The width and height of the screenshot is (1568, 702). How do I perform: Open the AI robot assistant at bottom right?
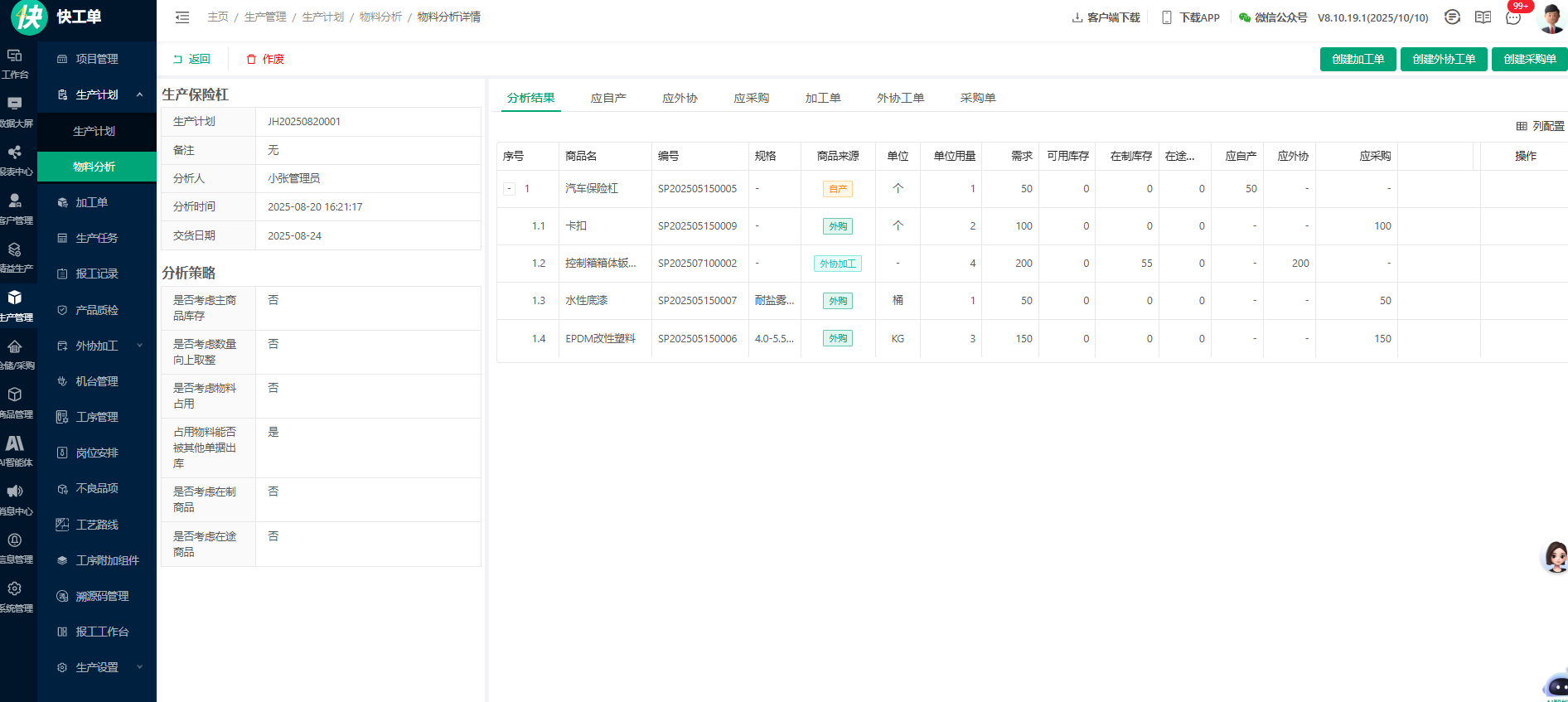tap(1556, 687)
